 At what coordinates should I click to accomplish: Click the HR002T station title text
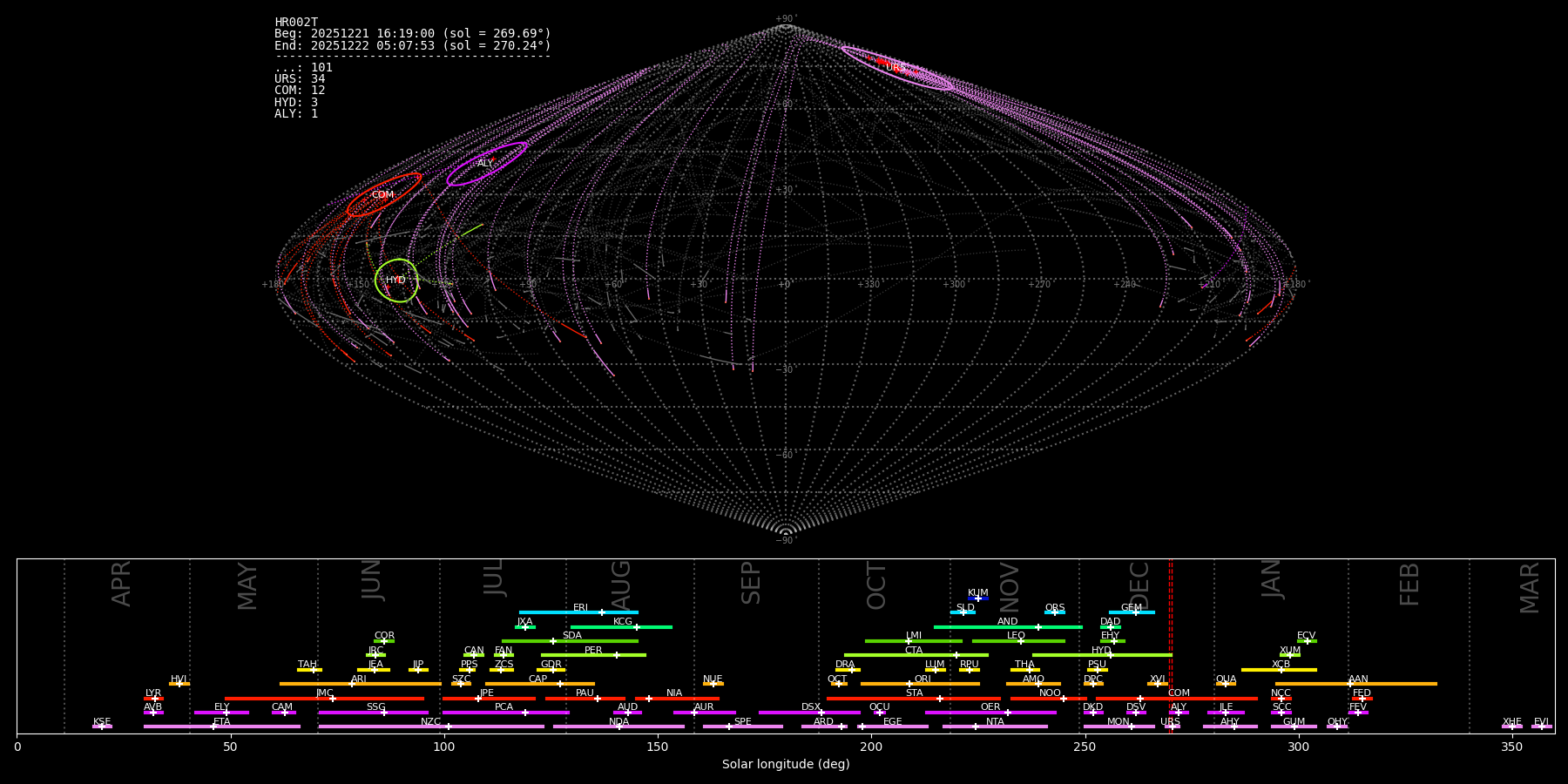pos(296,23)
